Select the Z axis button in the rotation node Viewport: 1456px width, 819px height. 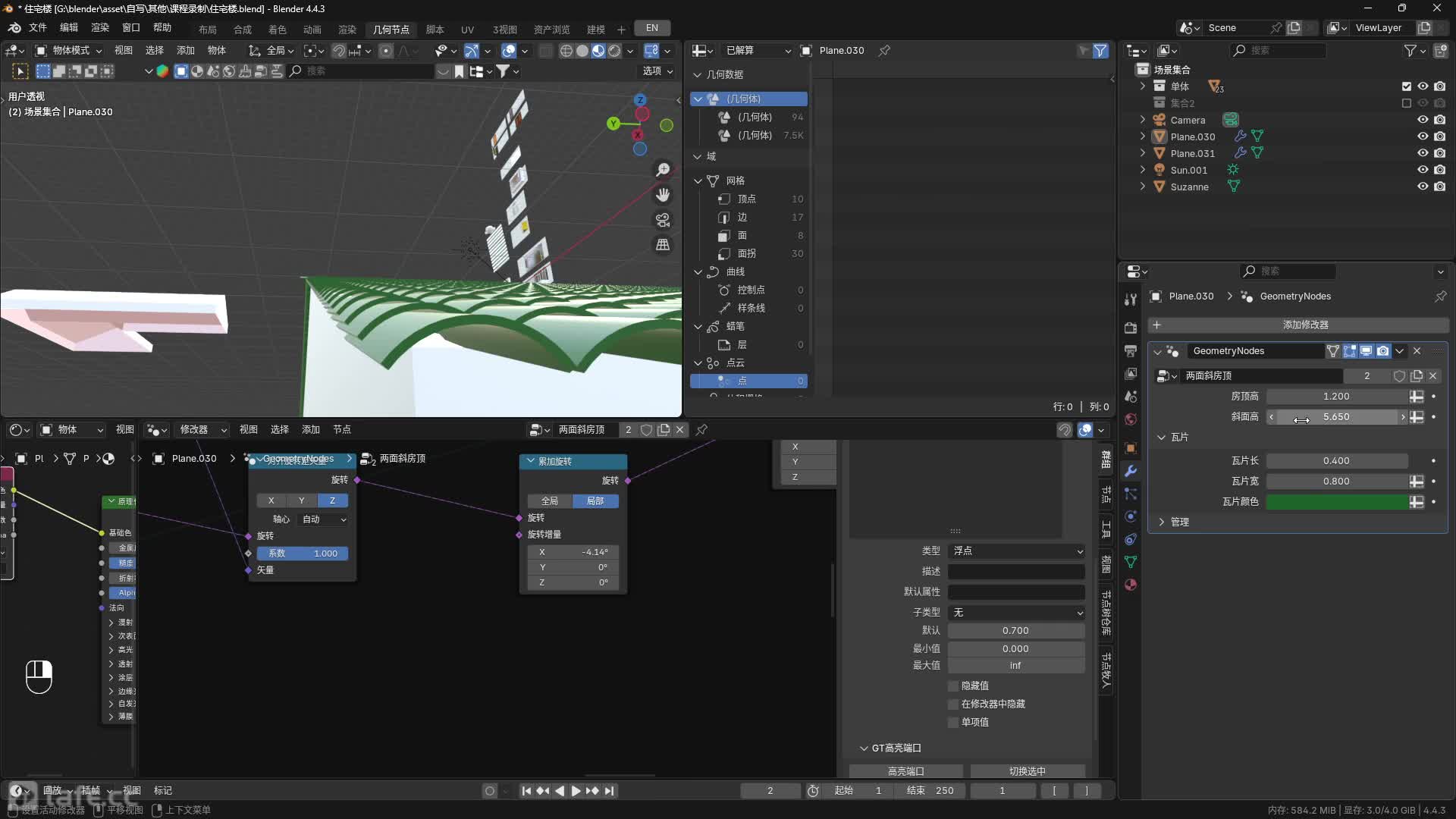(x=332, y=500)
